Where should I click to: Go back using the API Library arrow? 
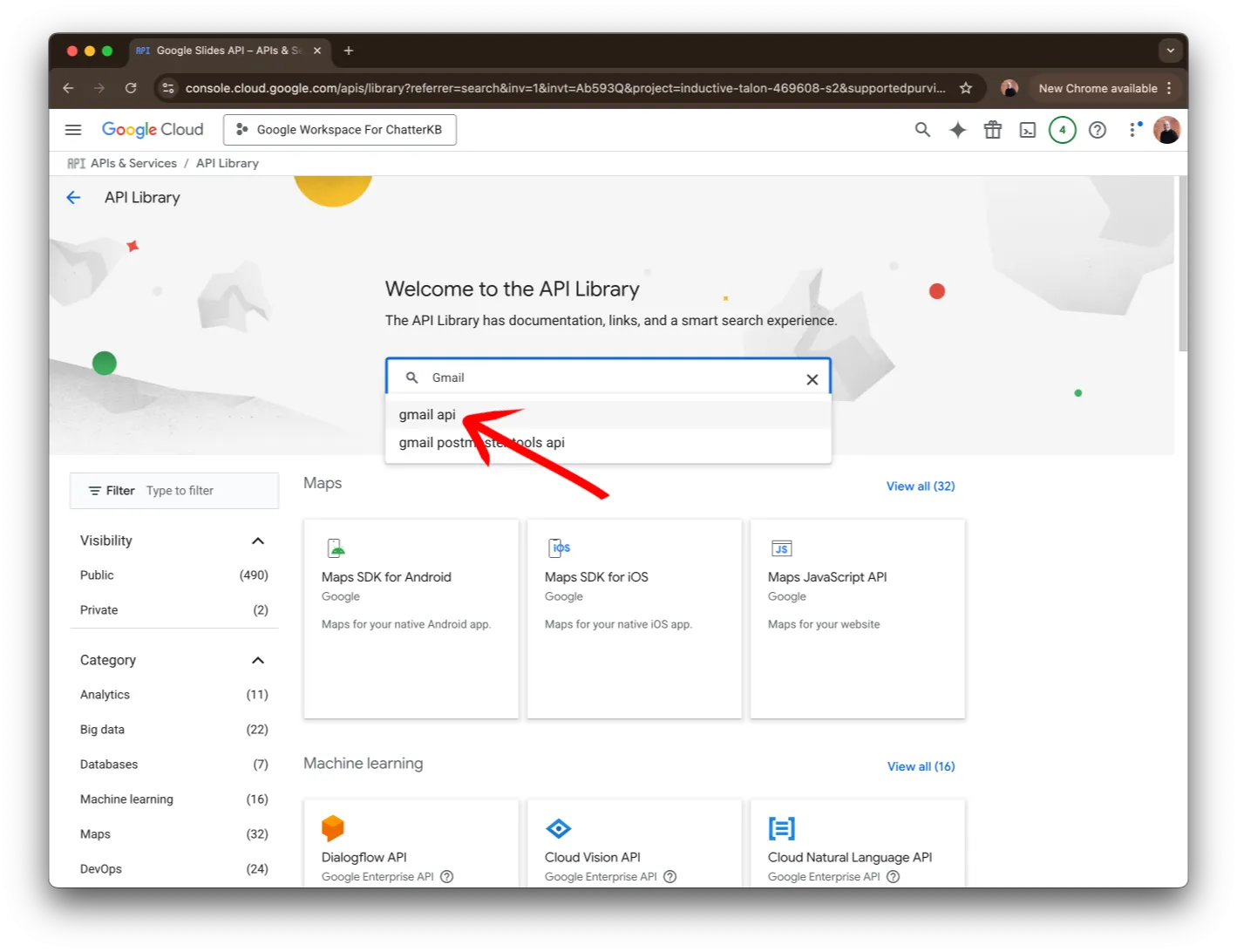click(73, 198)
